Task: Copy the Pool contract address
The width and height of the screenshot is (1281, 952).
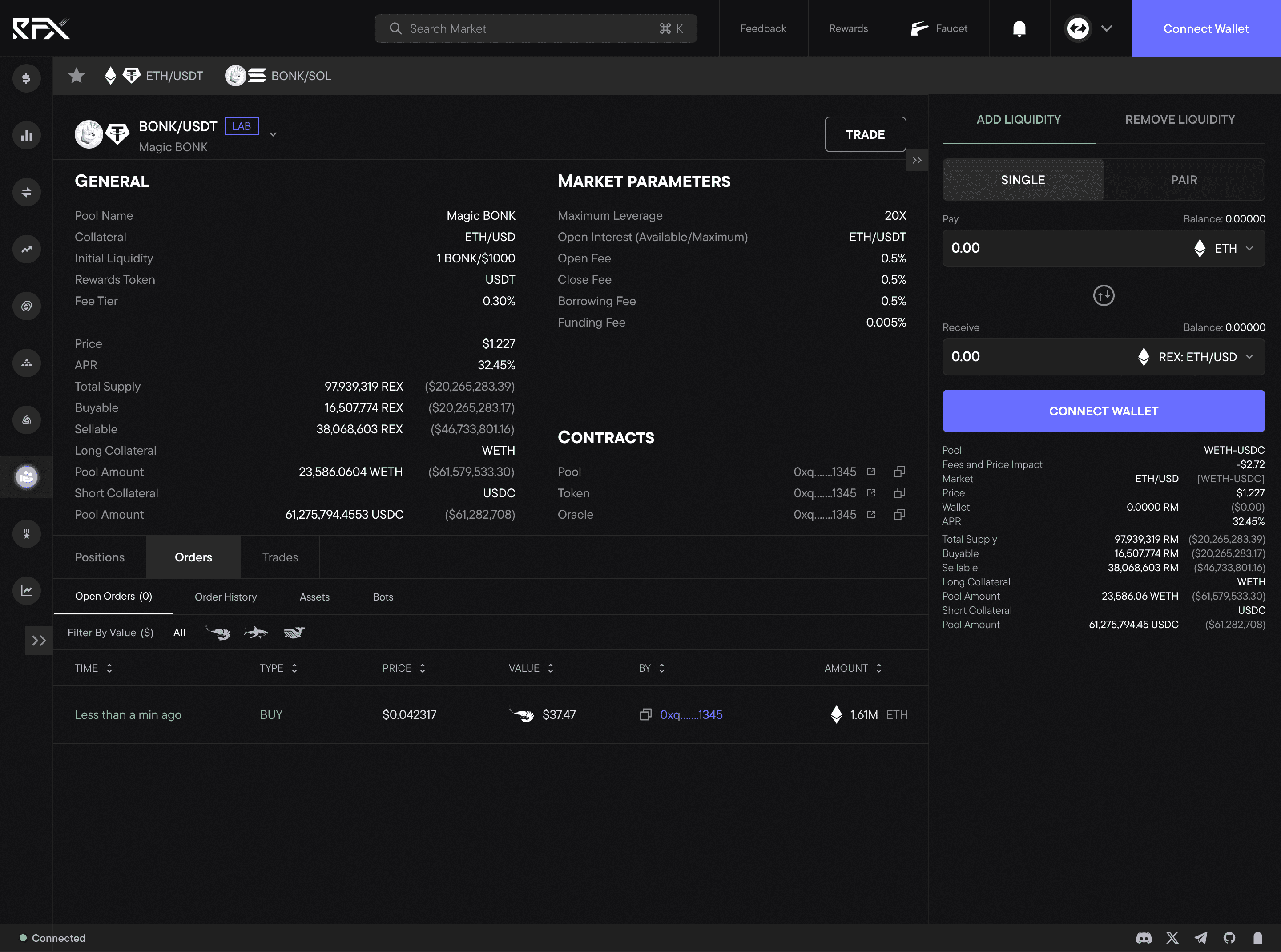Action: 899,472
